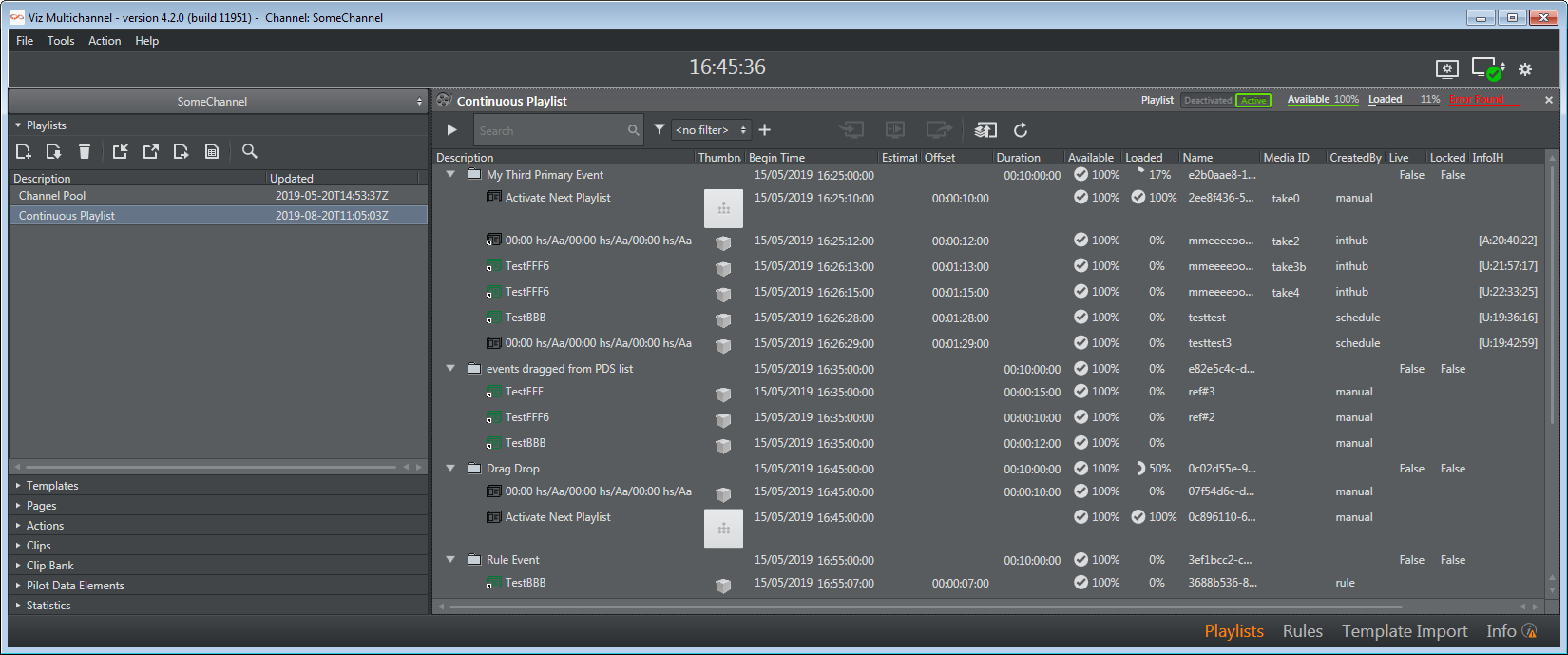
Task: Collapse the Drag Drop event group
Action: click(x=450, y=469)
